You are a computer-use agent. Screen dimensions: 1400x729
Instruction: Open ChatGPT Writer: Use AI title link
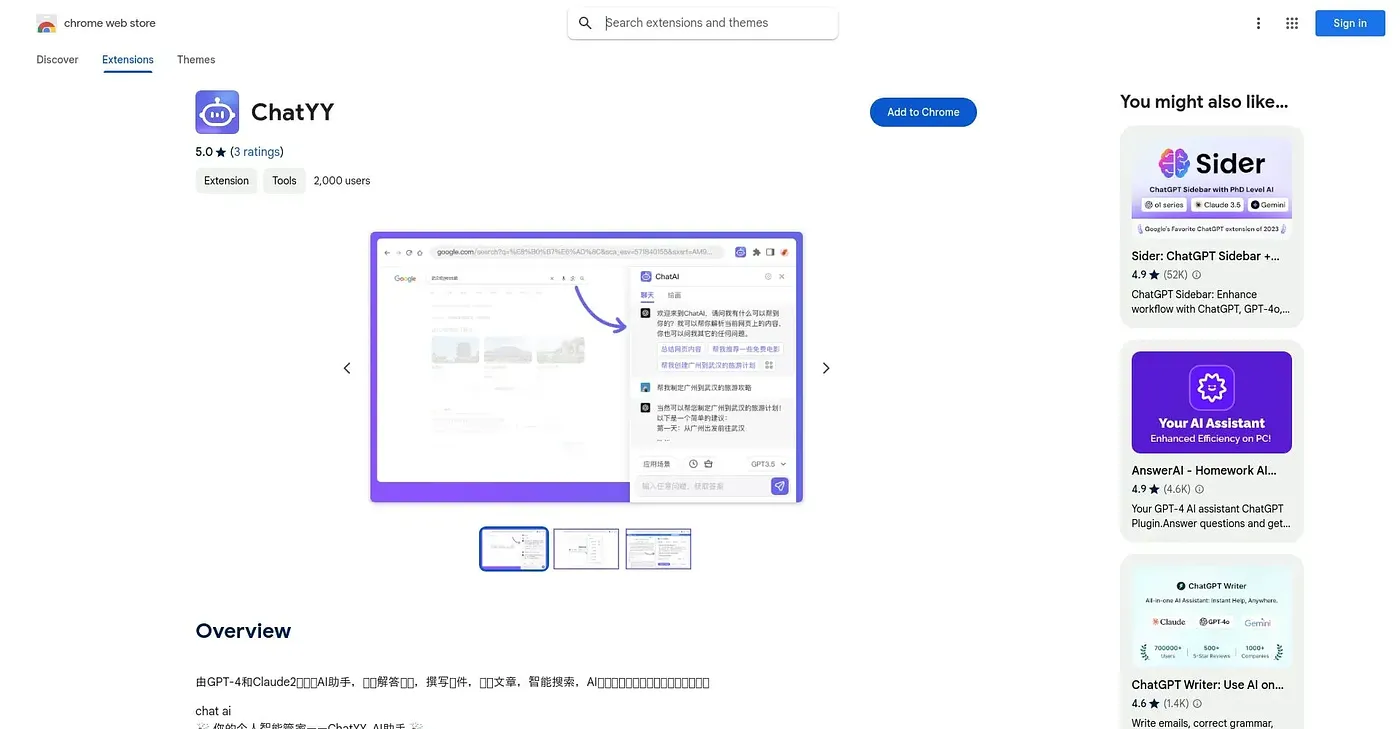[x=1205, y=685]
